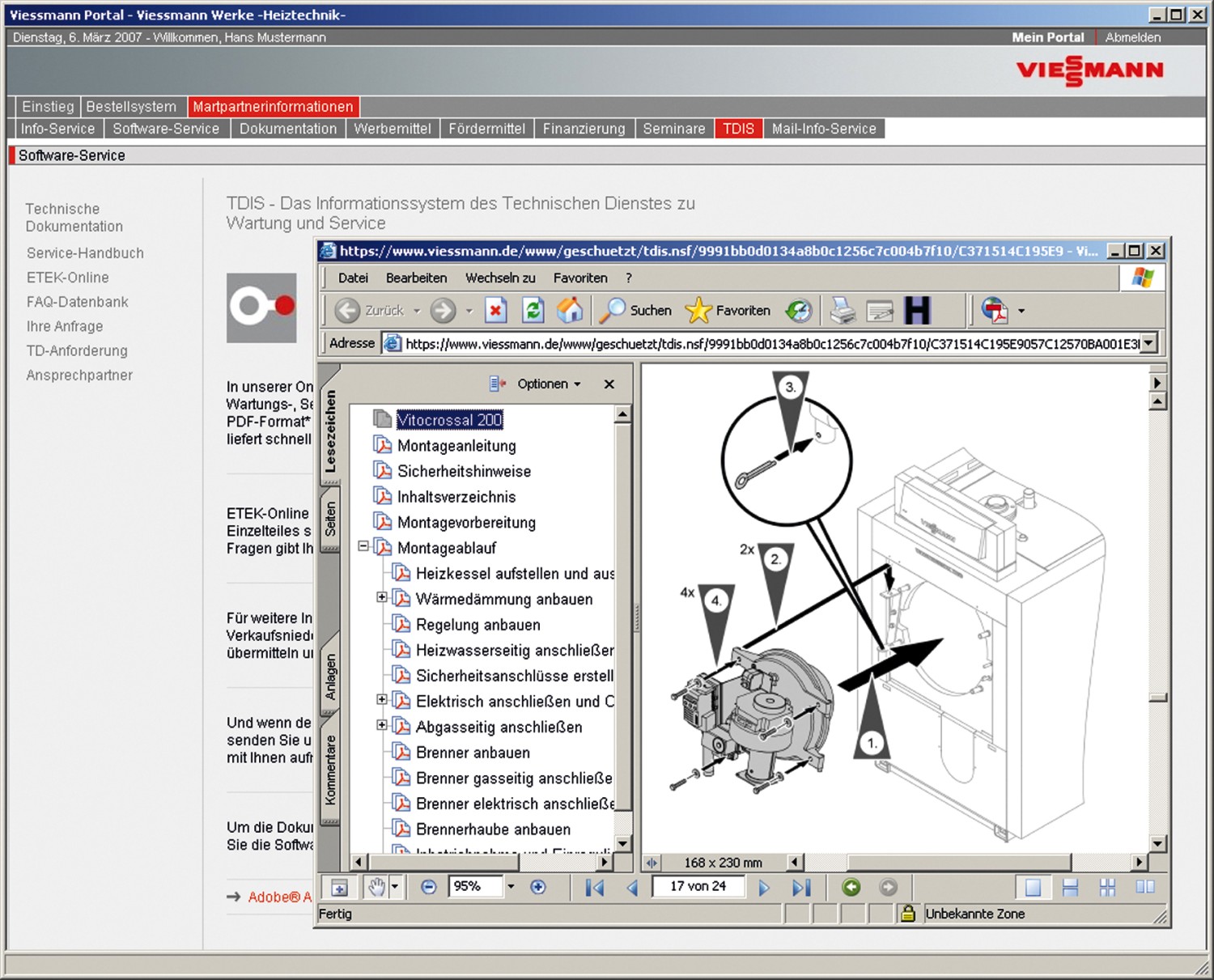Click green previous view arrow
Viewport: 1214px width, 980px height.
click(851, 887)
